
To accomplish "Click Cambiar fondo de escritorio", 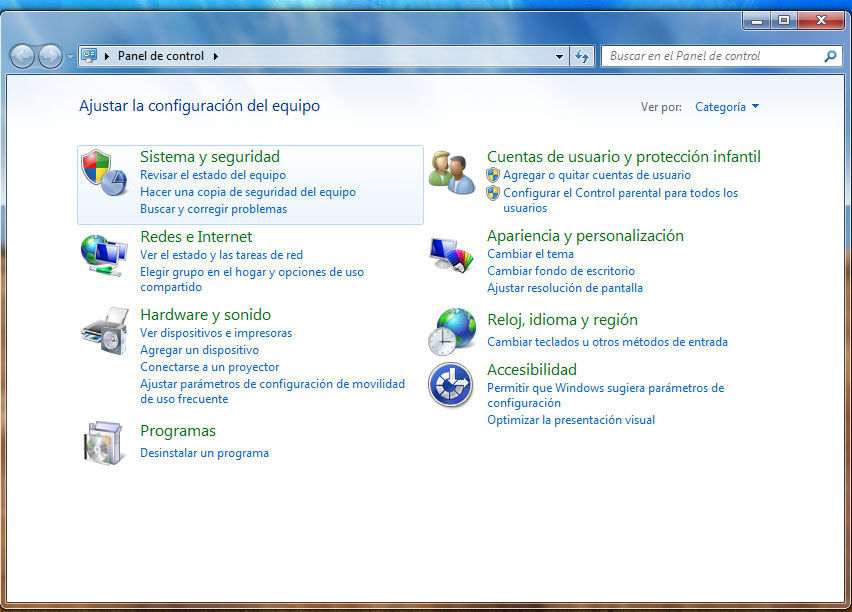I will pyautogui.click(x=561, y=271).
